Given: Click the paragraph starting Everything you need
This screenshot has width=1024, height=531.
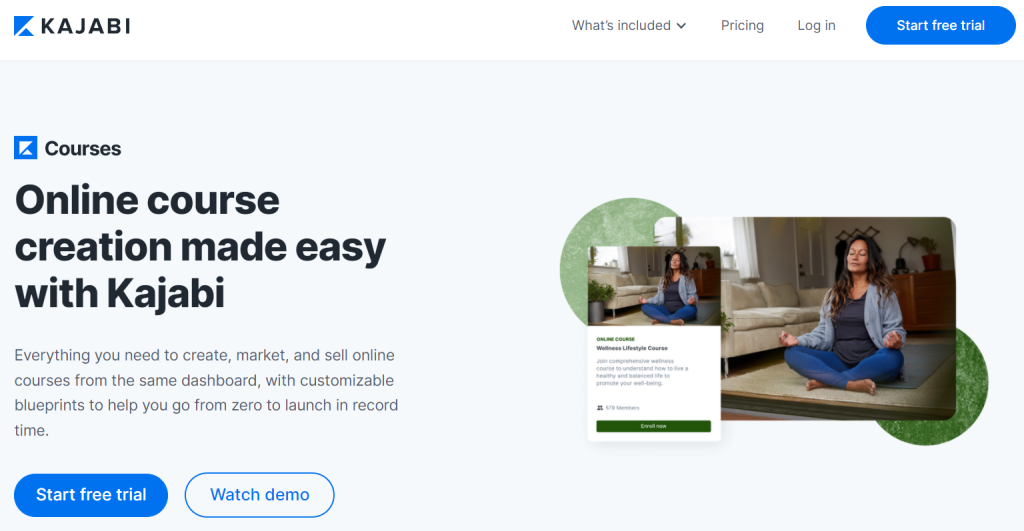Looking at the screenshot, I should 206,393.
